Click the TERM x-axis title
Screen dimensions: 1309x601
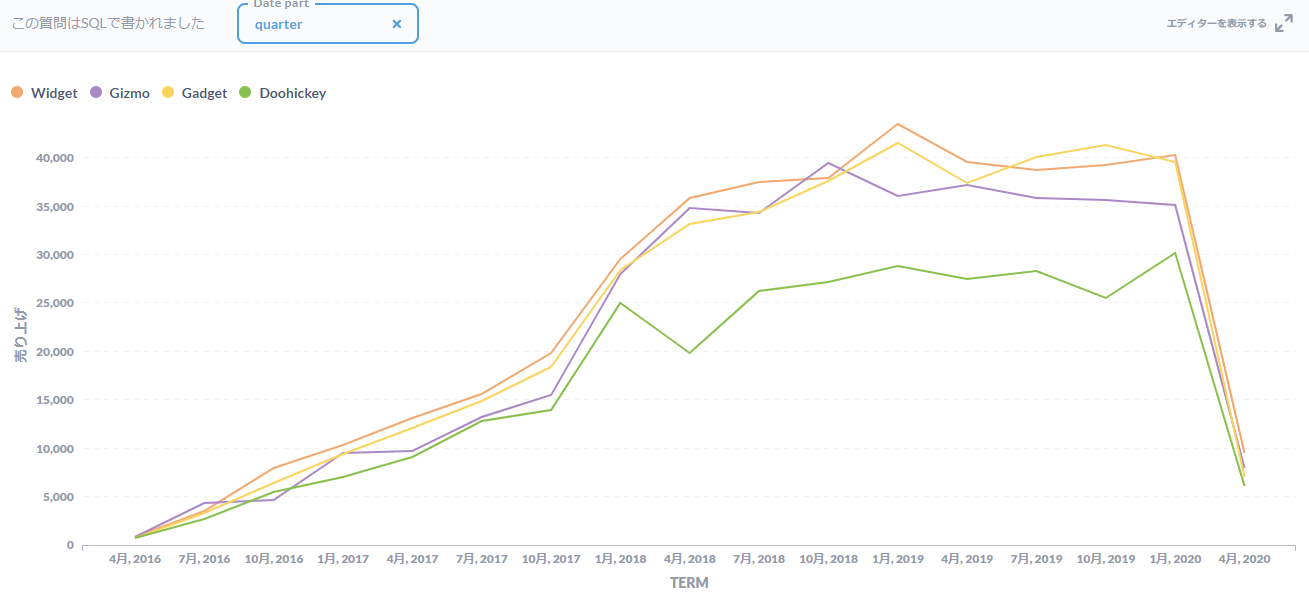point(689,583)
